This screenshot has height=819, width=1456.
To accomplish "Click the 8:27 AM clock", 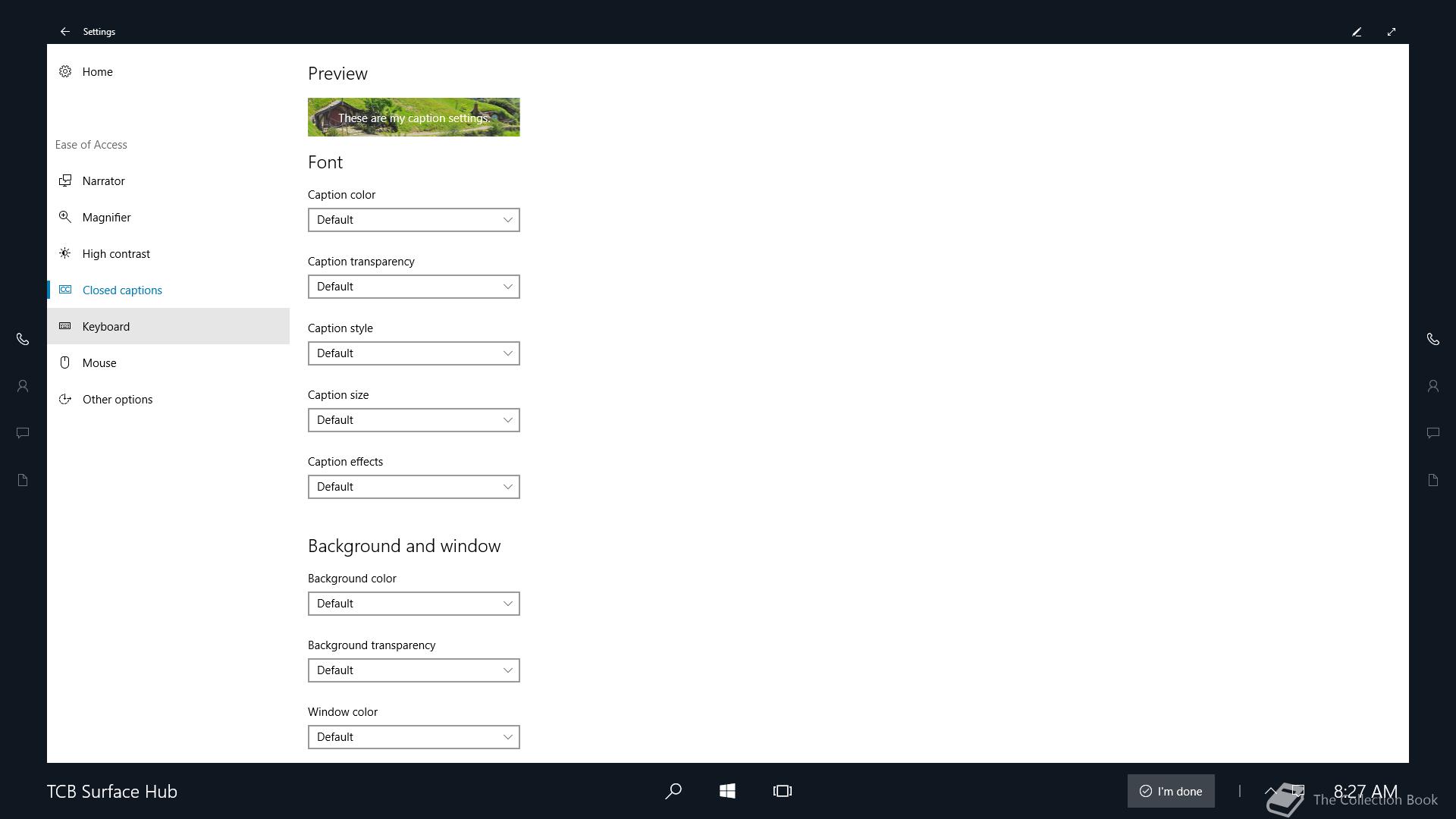I will [1365, 791].
